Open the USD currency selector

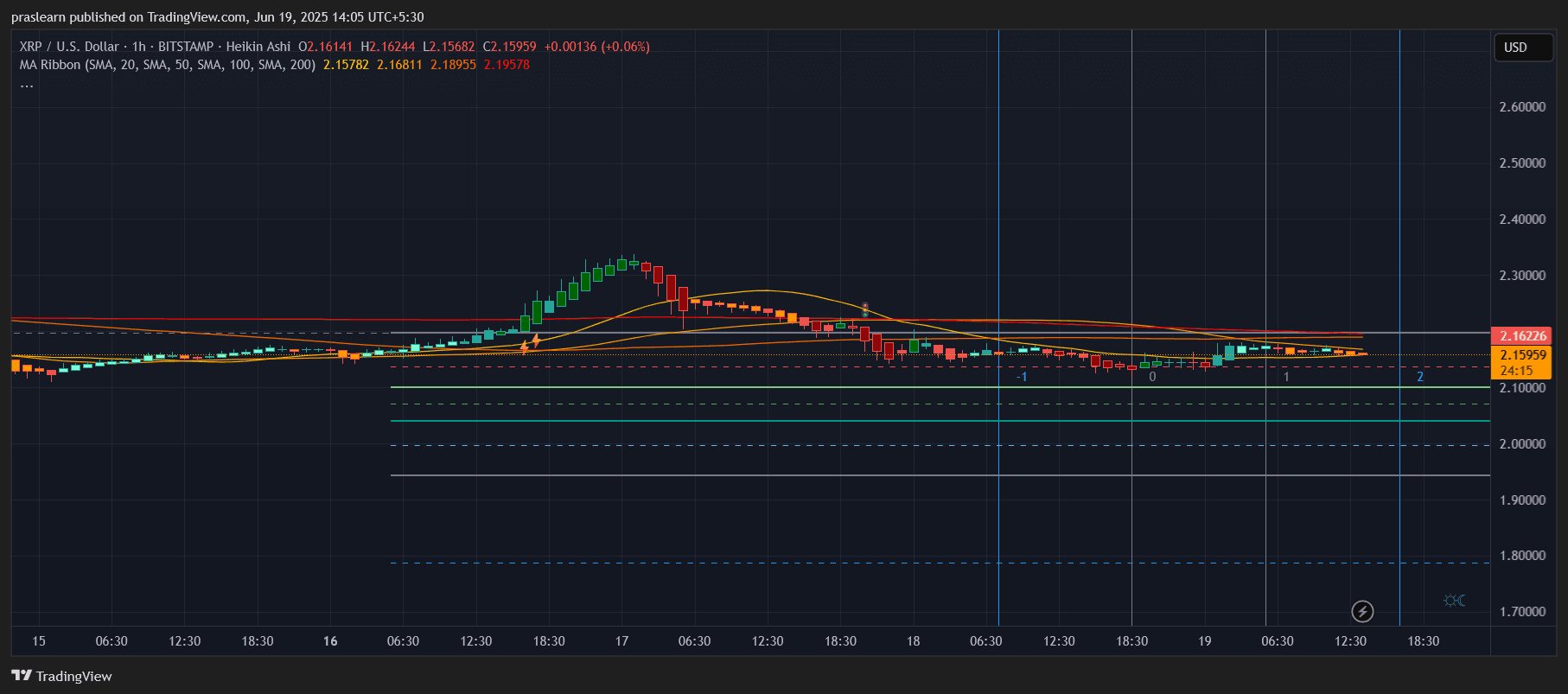(x=1523, y=48)
